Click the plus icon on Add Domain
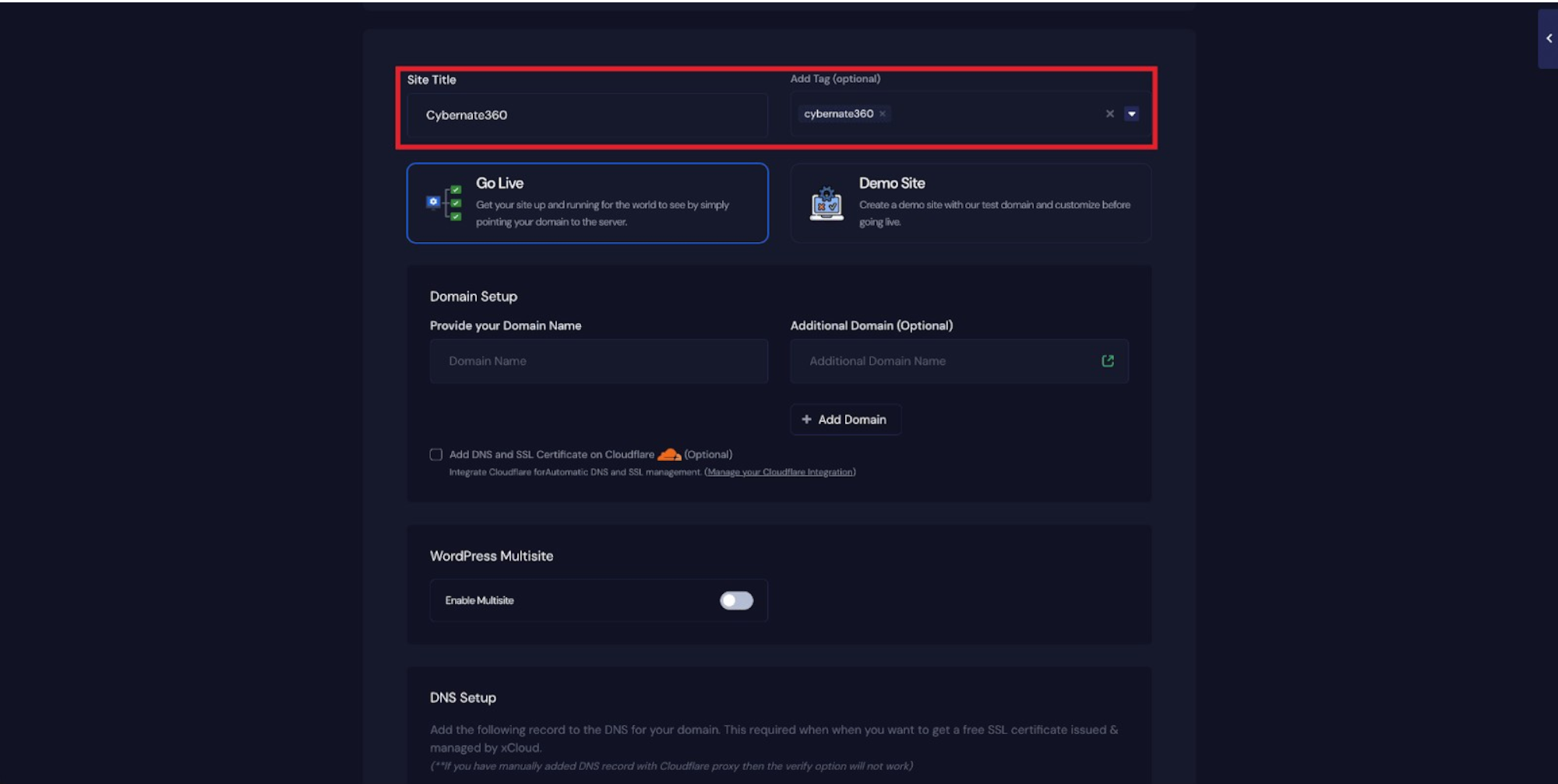 (x=806, y=420)
